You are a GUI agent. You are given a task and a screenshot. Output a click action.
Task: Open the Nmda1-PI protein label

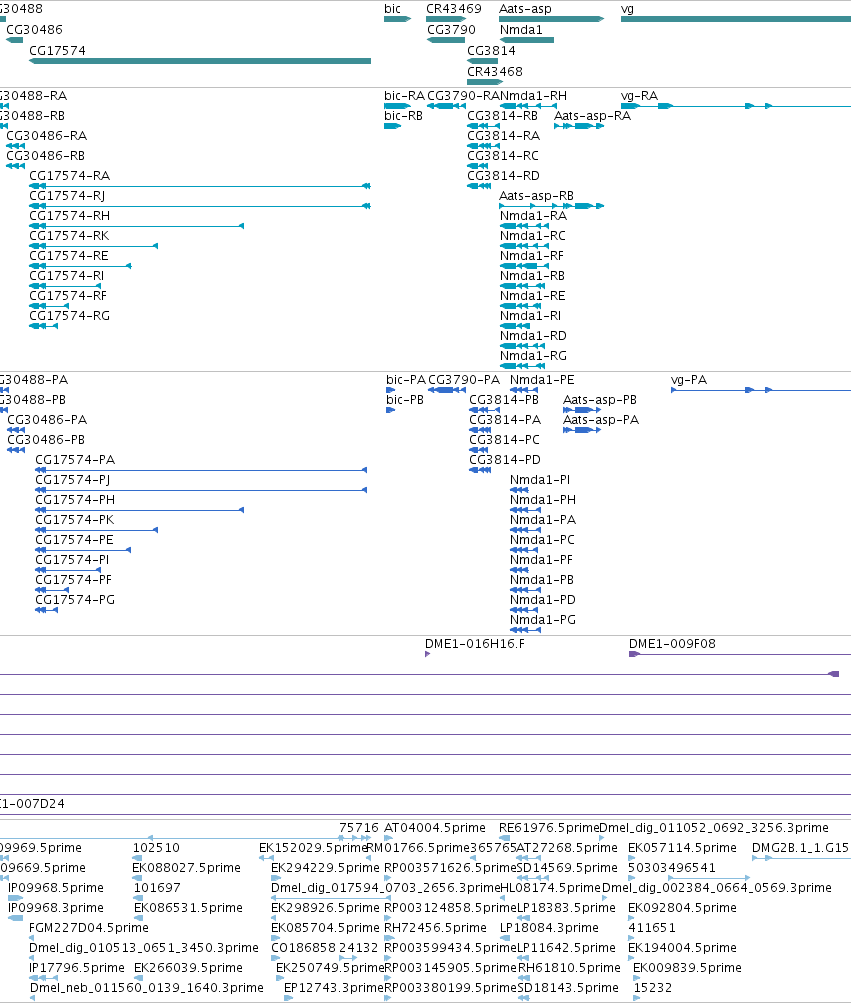(540, 480)
